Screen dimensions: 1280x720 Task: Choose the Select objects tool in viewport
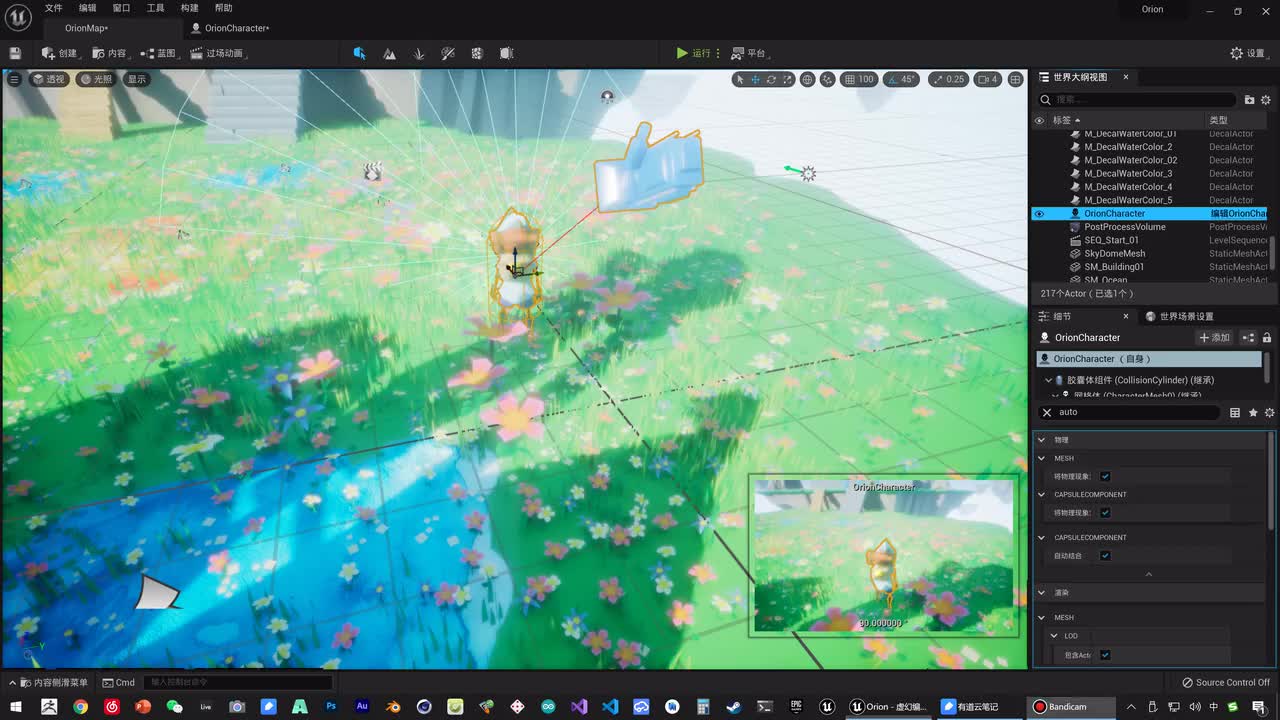tap(739, 79)
